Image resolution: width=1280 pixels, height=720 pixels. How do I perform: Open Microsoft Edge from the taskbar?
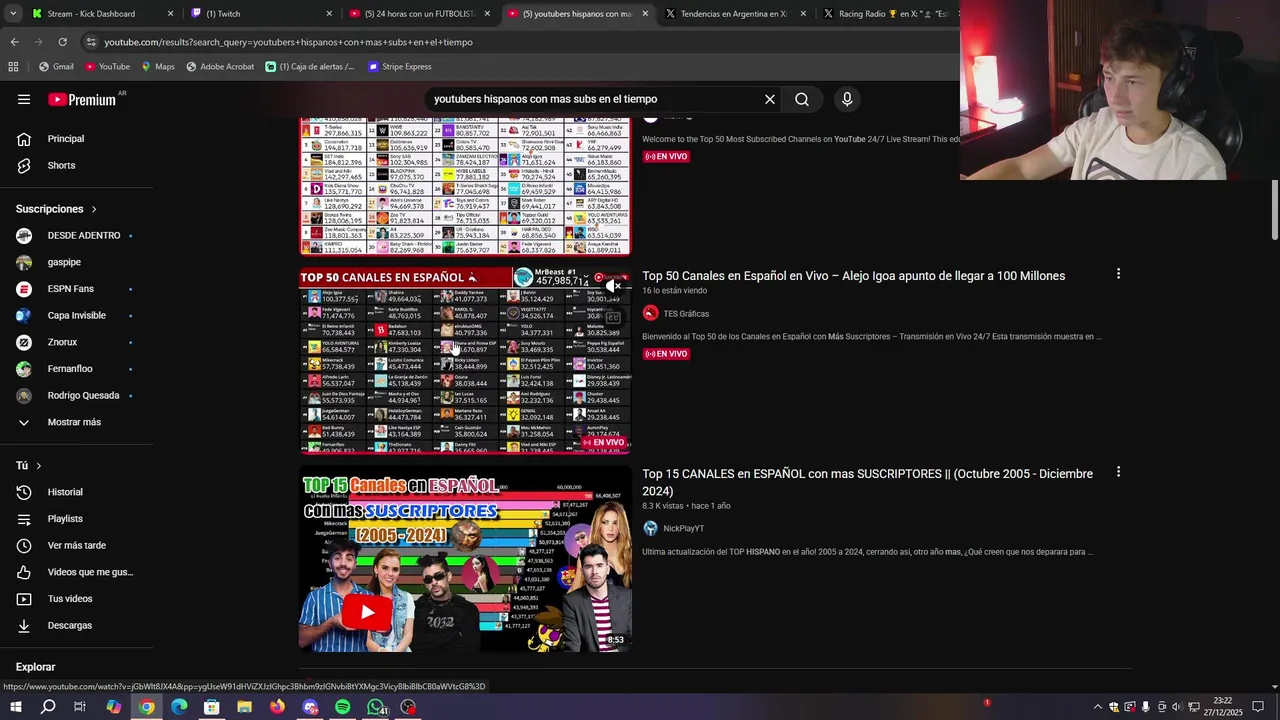click(x=179, y=707)
